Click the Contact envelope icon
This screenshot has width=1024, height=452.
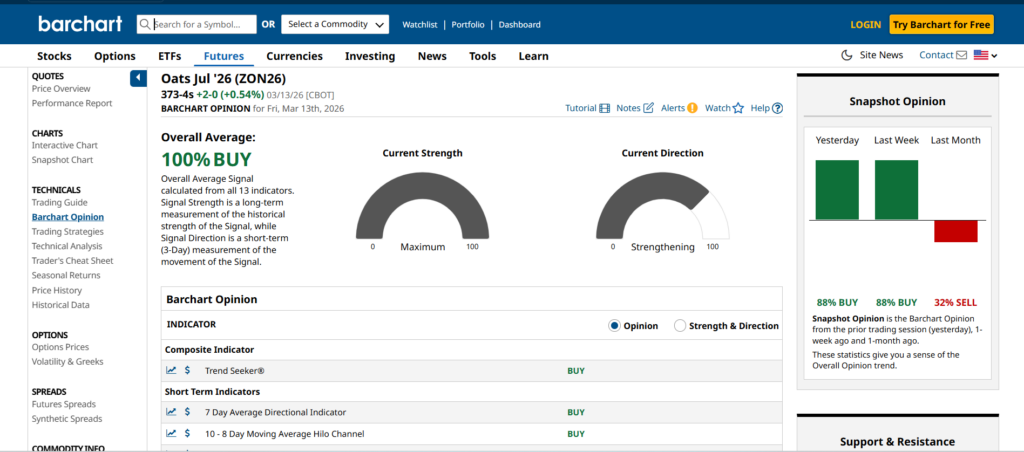click(x=961, y=55)
